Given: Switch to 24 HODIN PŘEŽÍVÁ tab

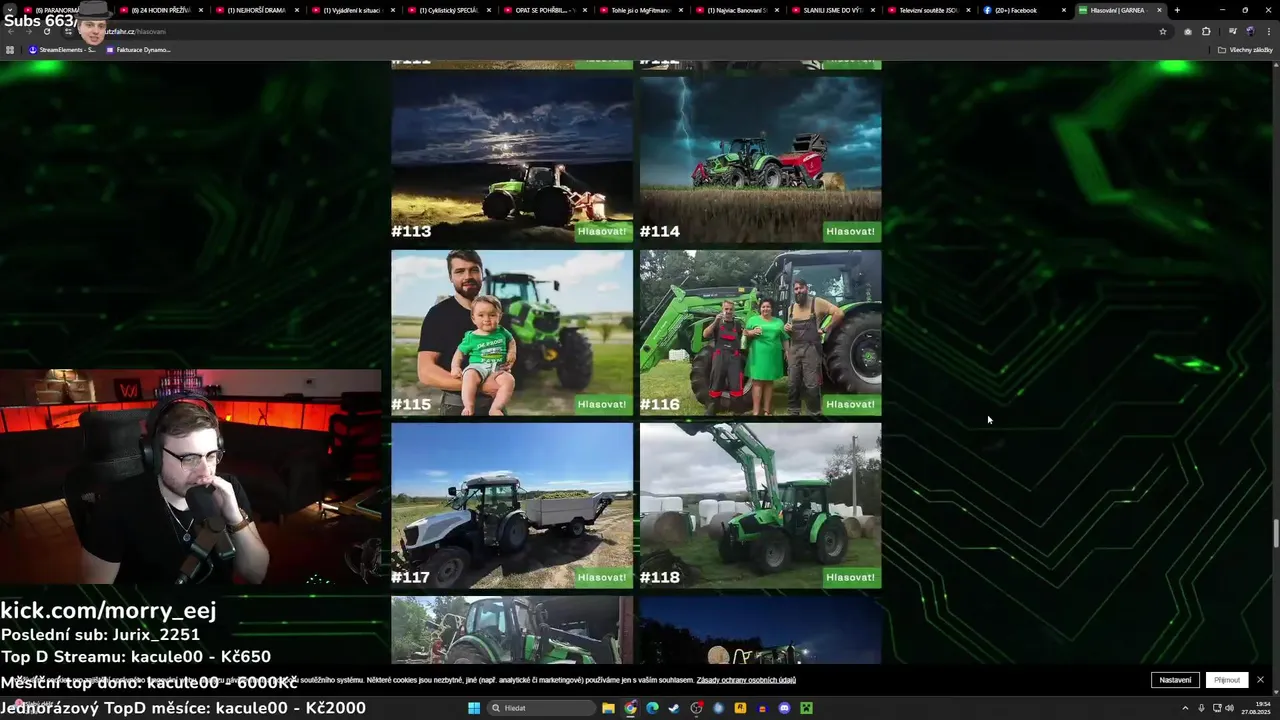Looking at the screenshot, I should pyautogui.click(x=160, y=10).
